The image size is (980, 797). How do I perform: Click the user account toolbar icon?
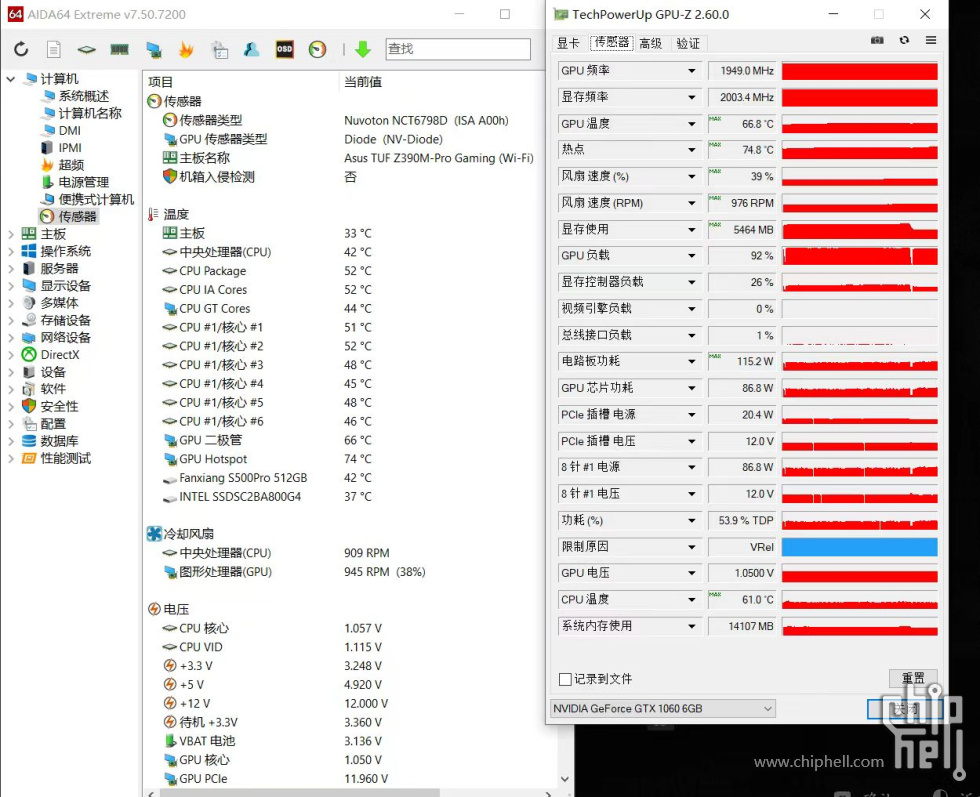point(251,49)
